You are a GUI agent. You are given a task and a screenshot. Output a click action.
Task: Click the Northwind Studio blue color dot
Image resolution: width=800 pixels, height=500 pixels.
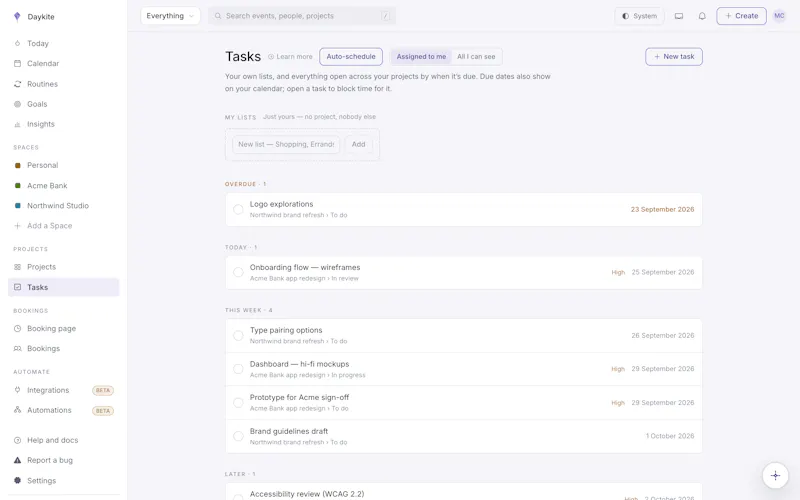tap(17, 206)
